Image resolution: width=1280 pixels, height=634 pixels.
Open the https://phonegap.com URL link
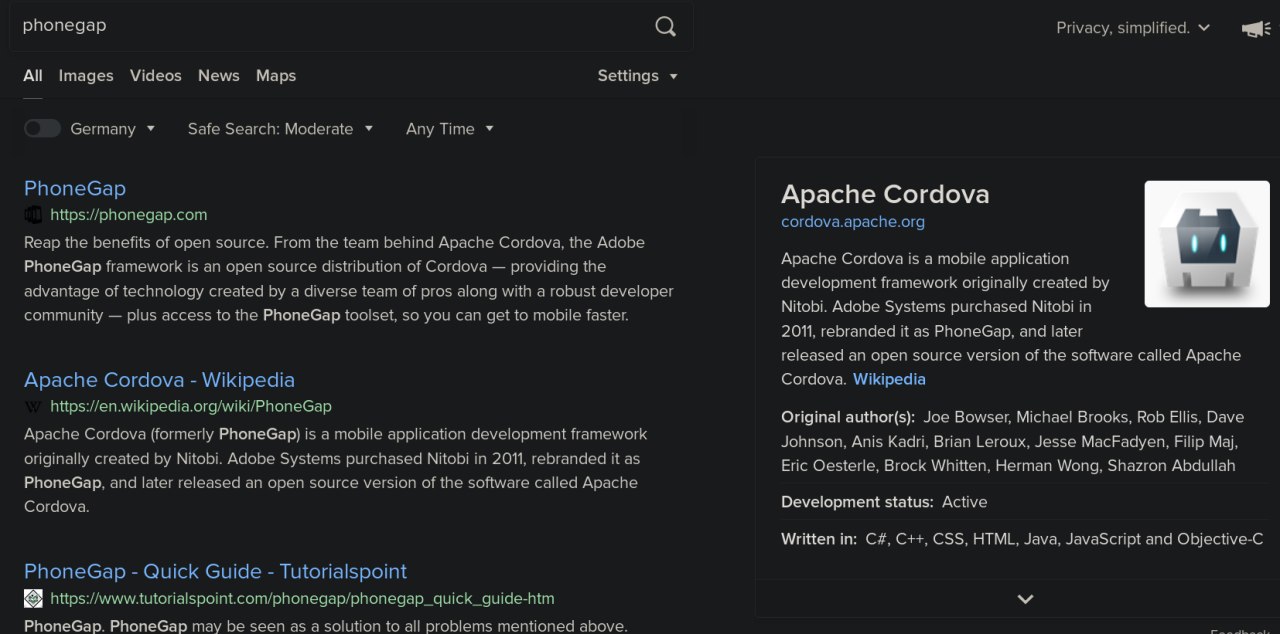click(129, 215)
